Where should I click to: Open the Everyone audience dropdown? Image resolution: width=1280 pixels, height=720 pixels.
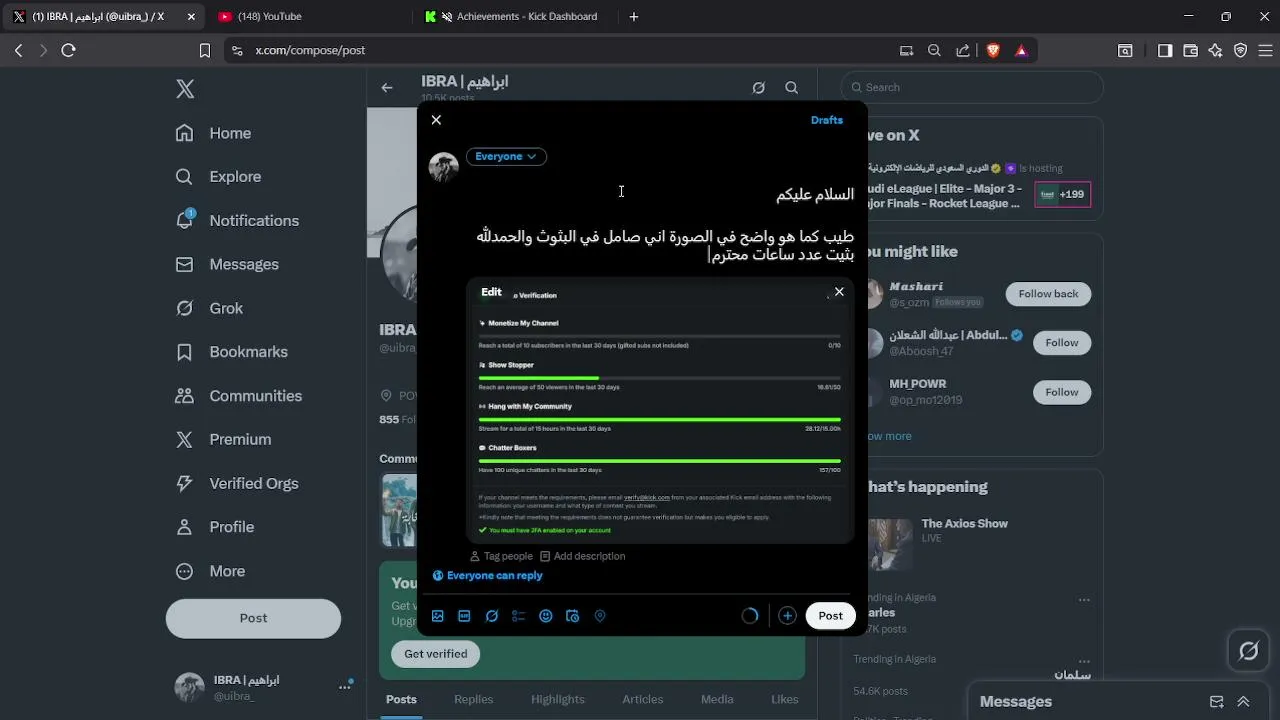click(x=506, y=156)
